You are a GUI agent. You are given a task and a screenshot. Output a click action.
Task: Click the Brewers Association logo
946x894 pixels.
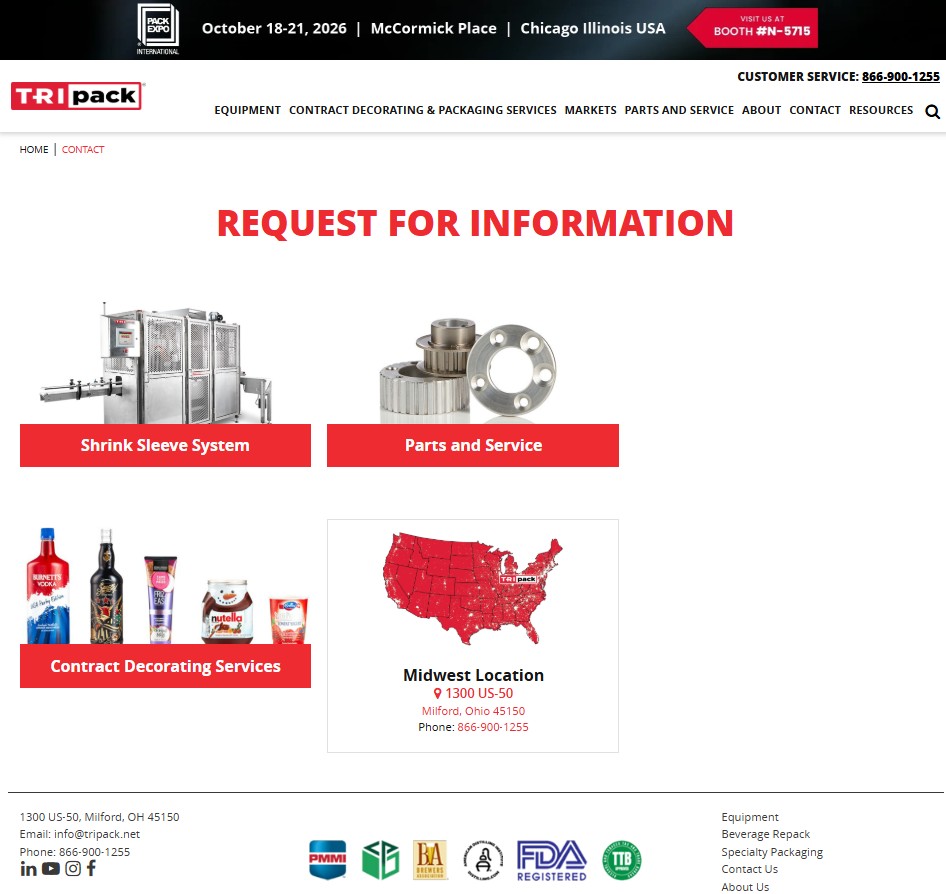coord(430,860)
